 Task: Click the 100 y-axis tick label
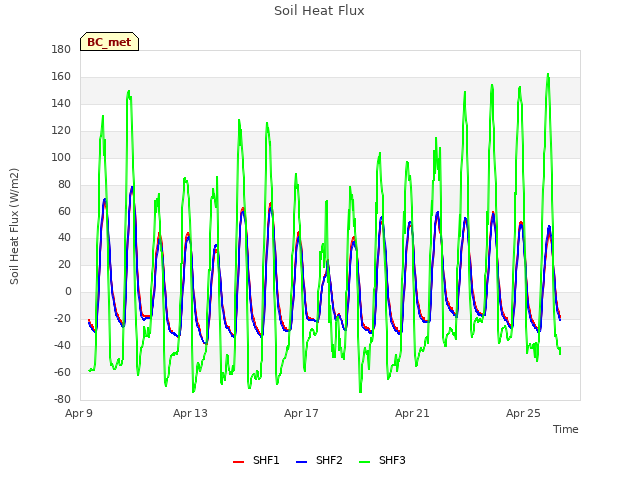61,157
